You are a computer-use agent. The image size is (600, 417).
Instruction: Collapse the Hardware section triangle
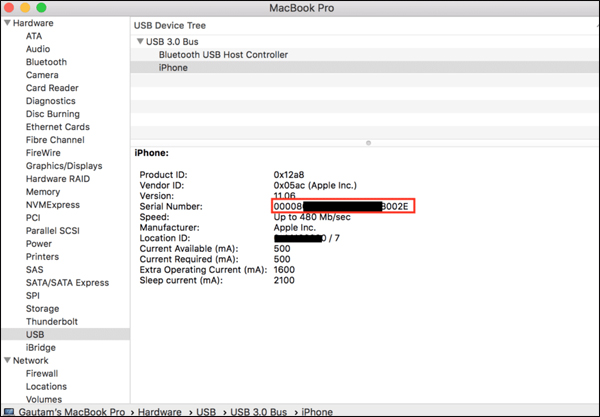coord(7,23)
